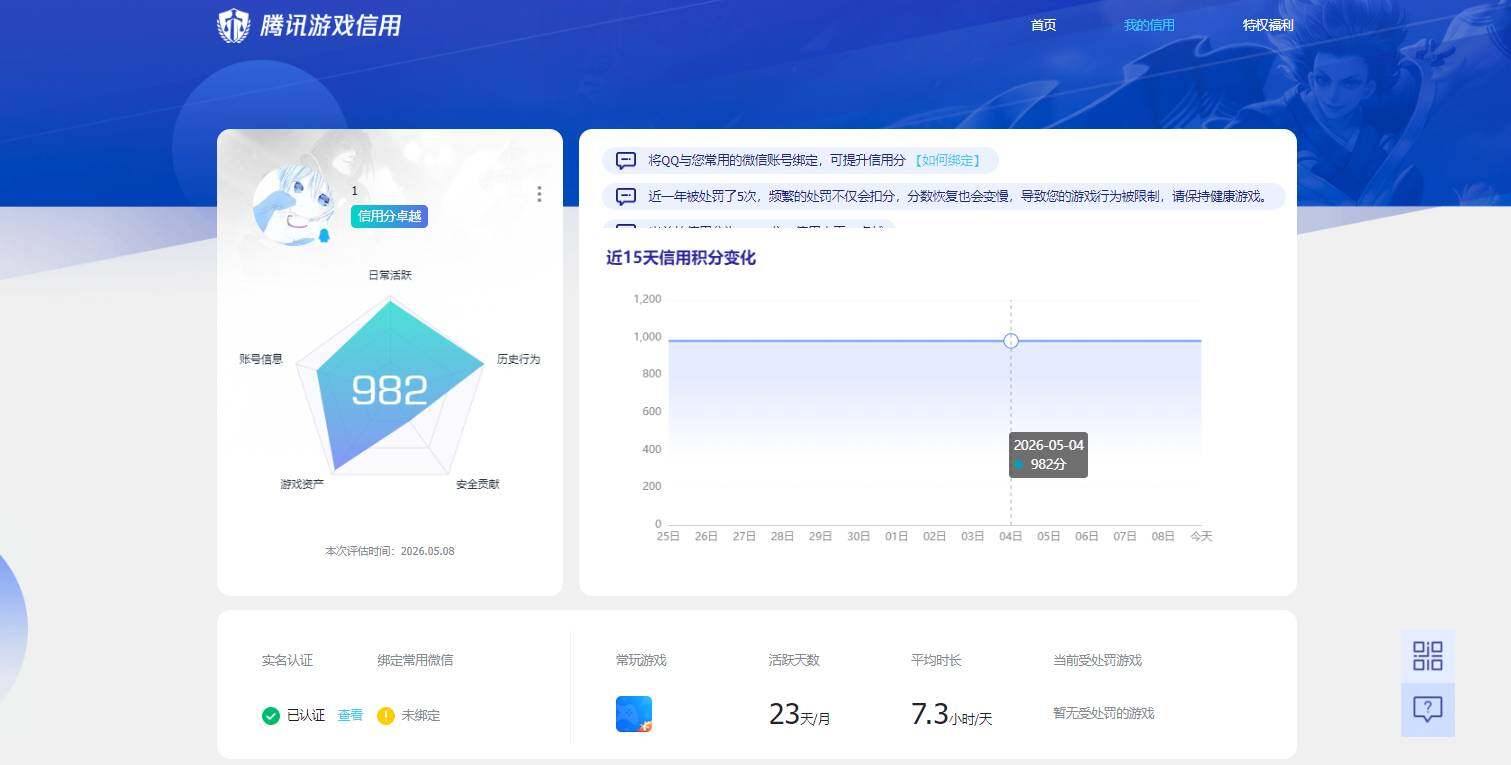This screenshot has width=1511, height=765.
Task: Click message icon of WeChat binding tip
Action: [626, 160]
